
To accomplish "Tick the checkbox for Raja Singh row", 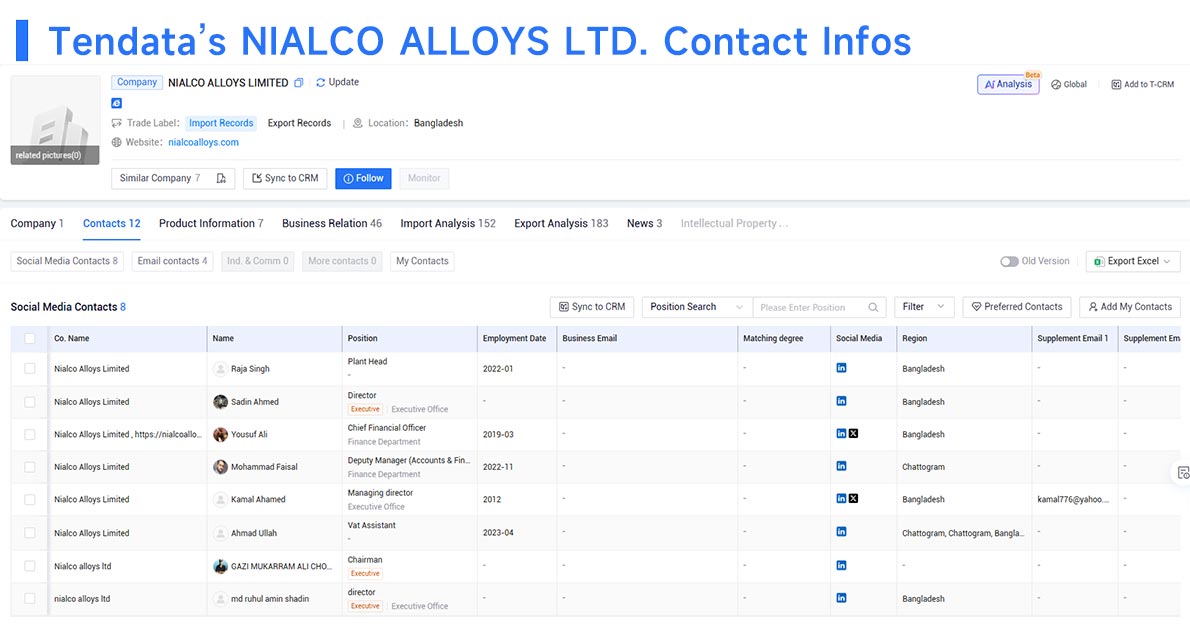I will 30,368.
